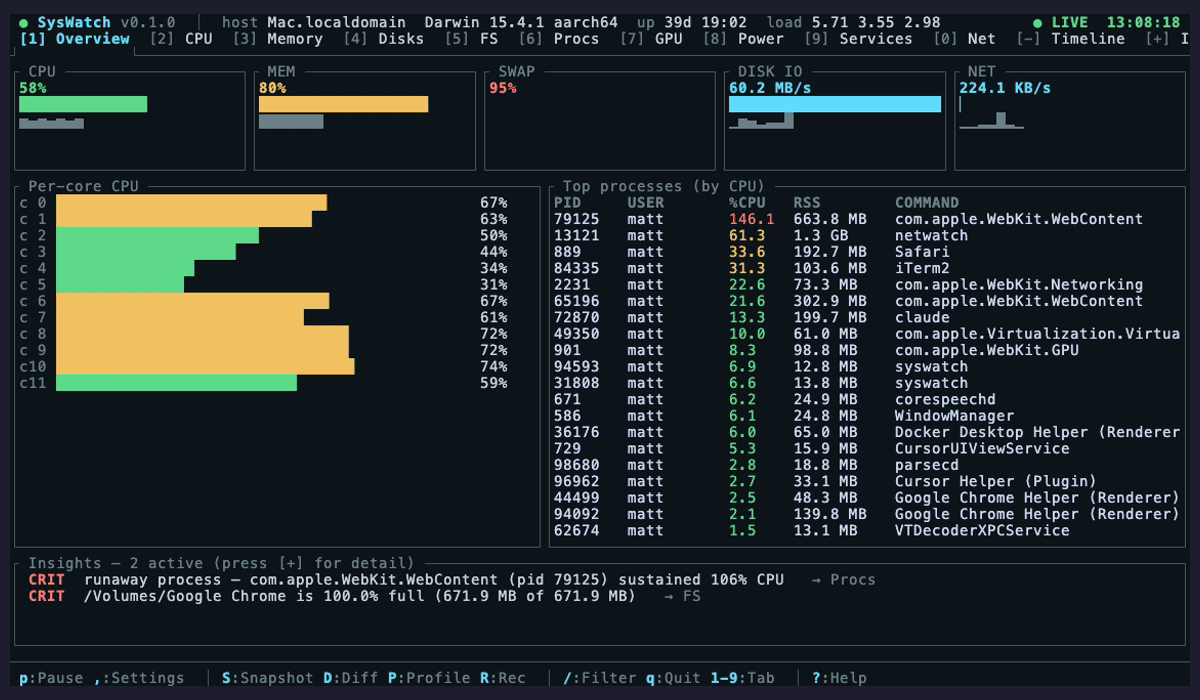Click the core c 0 usage bar
The image size is (1200, 700).
(x=191, y=203)
